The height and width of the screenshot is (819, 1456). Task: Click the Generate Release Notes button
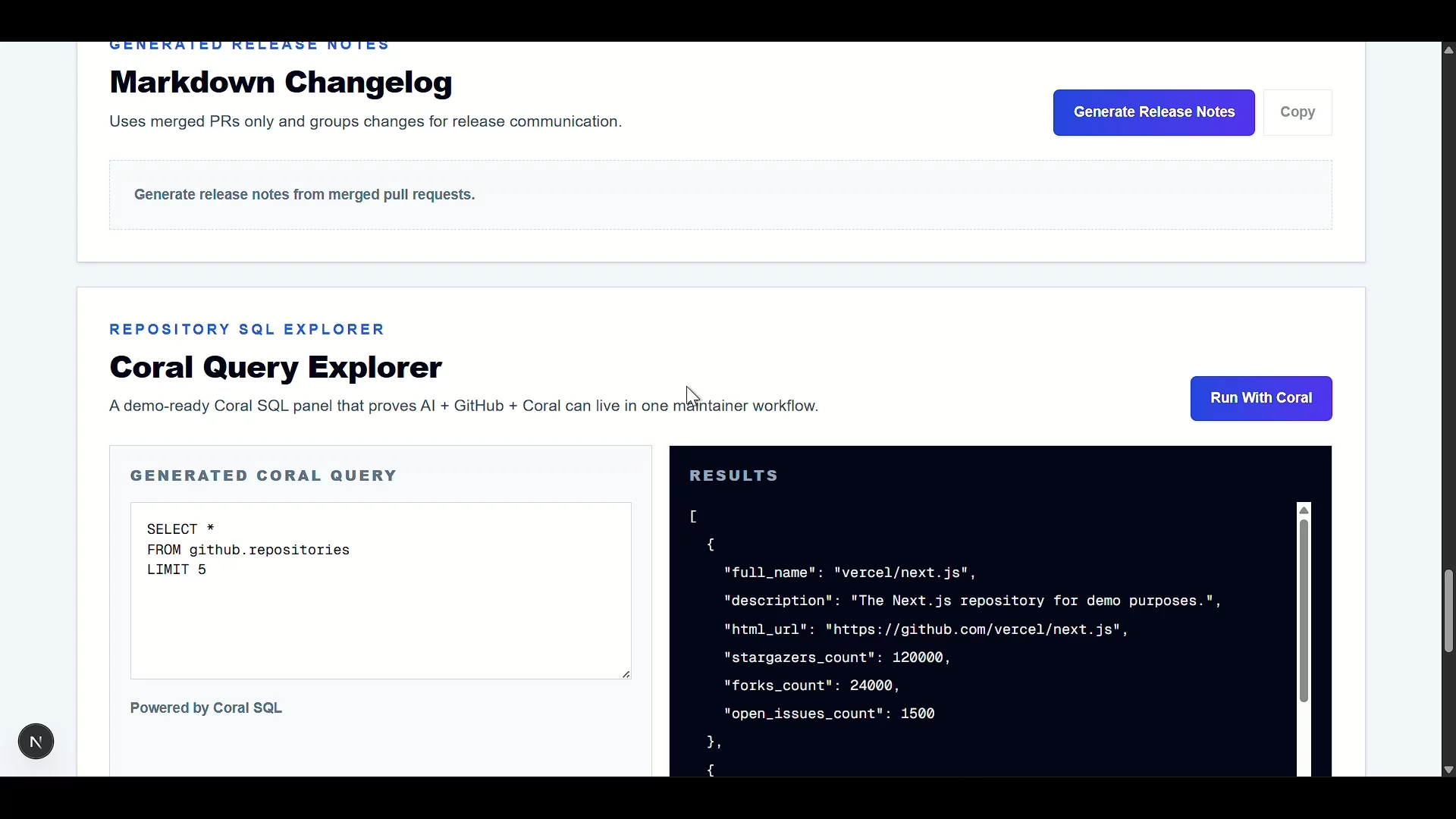click(1153, 112)
